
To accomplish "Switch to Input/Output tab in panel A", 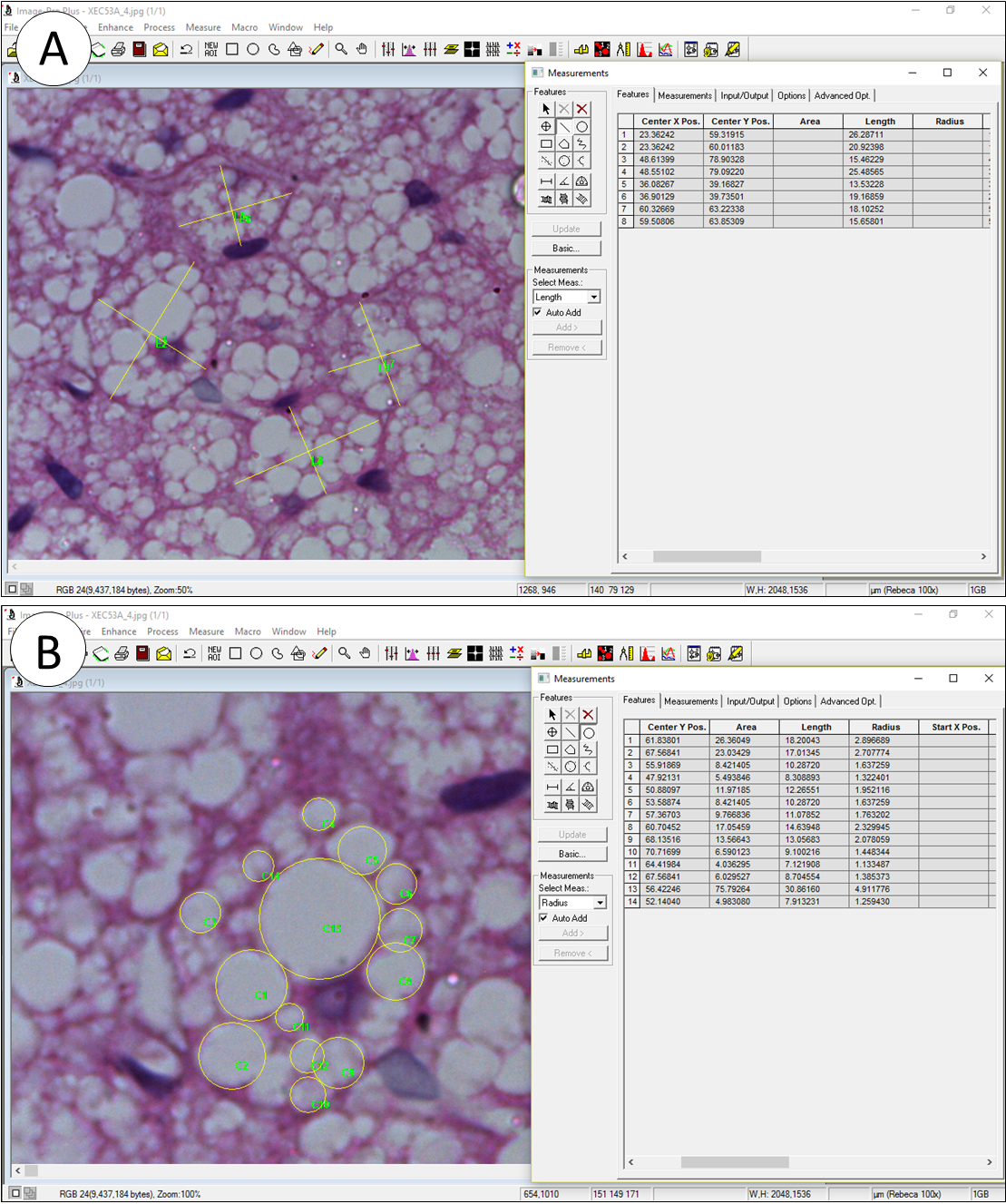I will [745, 95].
